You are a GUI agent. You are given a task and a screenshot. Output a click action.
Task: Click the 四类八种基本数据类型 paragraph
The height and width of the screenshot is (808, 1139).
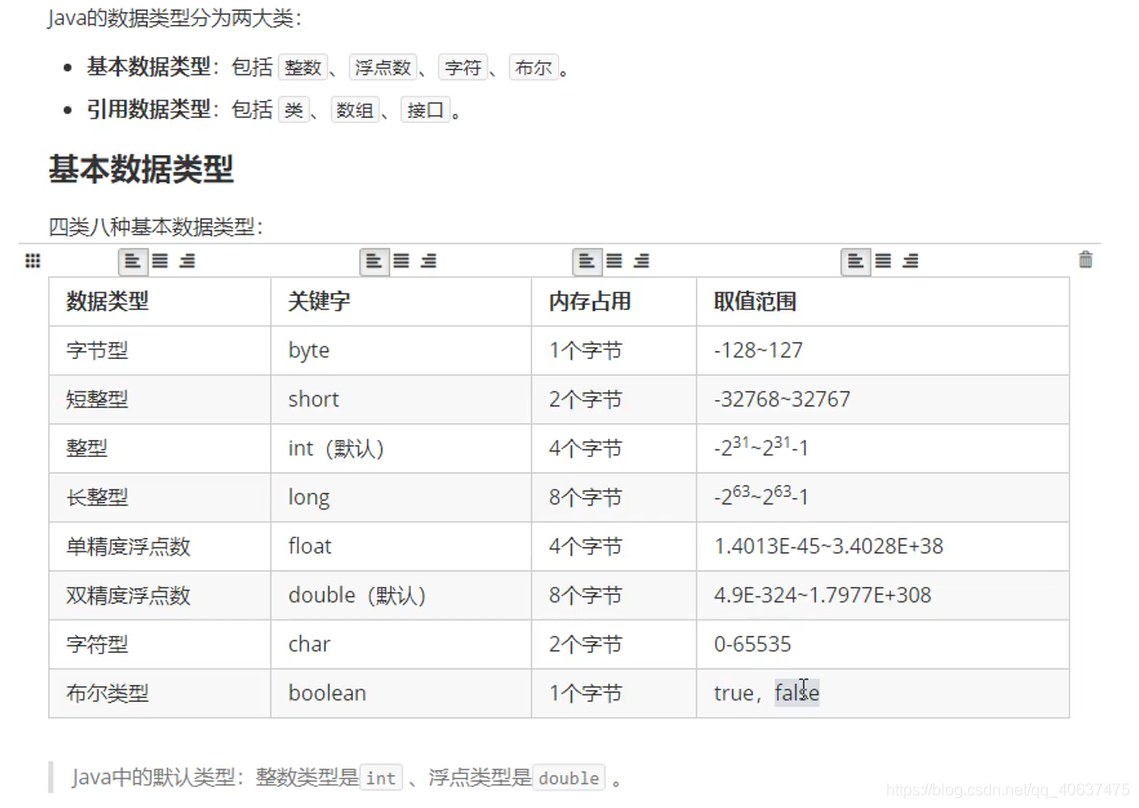[x=156, y=227]
